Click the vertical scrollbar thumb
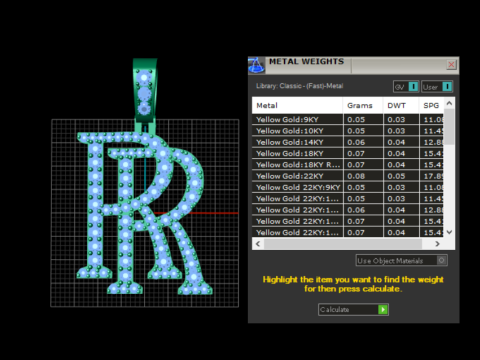Image resolution: width=480 pixels, height=360 pixels. [x=449, y=127]
